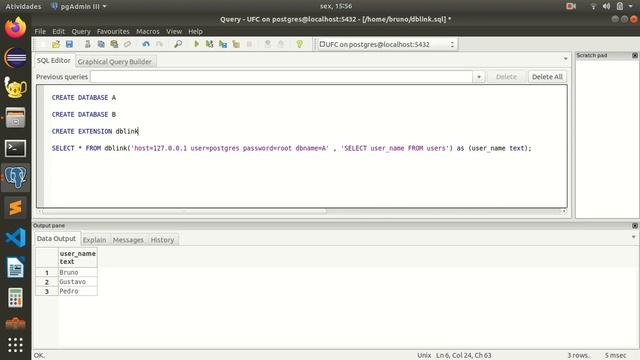Open the View menu
This screenshot has height=360, width=640.
click(174, 31)
